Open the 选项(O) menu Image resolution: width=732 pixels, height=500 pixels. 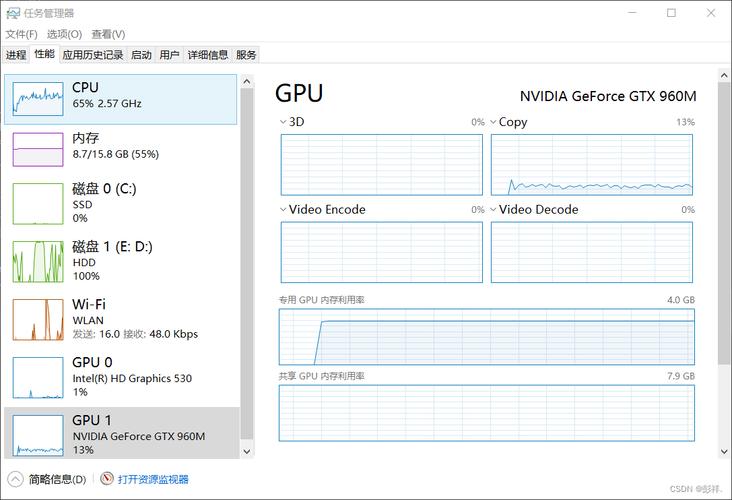tap(64, 34)
